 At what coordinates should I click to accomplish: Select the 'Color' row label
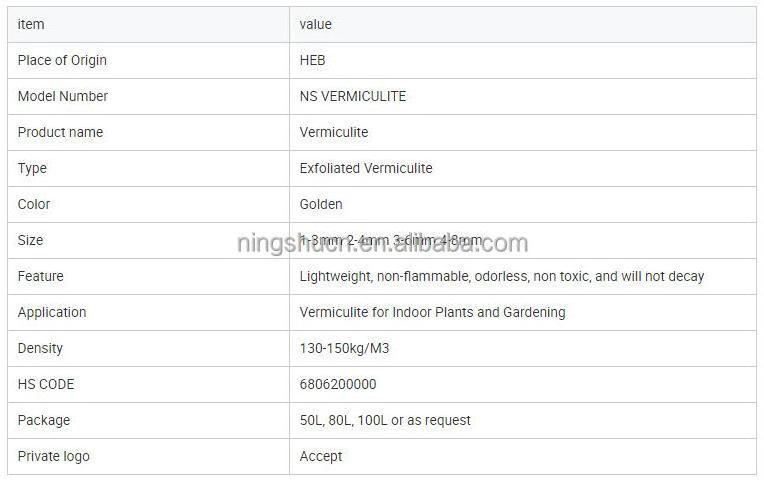(x=32, y=204)
